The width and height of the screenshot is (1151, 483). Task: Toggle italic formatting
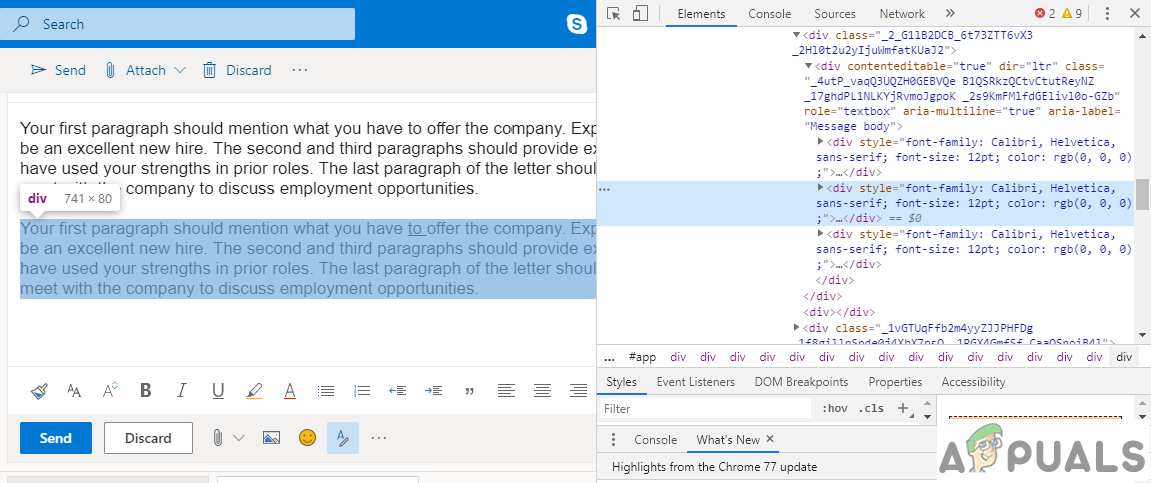pos(181,391)
